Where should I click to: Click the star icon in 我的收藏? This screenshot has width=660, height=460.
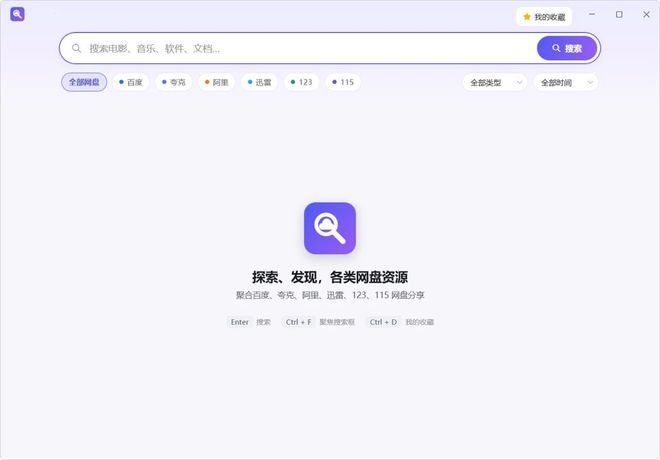[527, 17]
